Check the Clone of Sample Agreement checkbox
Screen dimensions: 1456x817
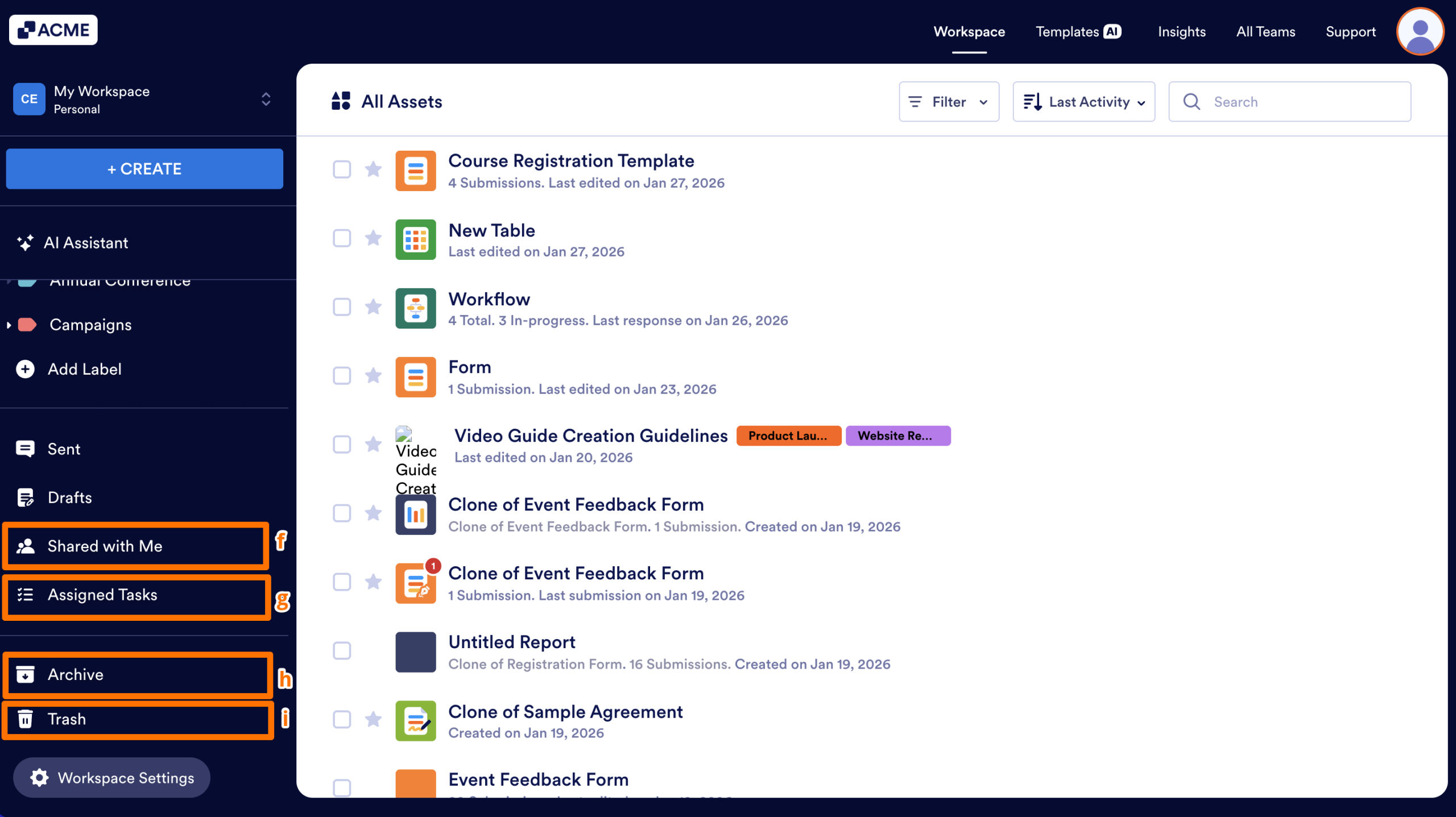[342, 719]
